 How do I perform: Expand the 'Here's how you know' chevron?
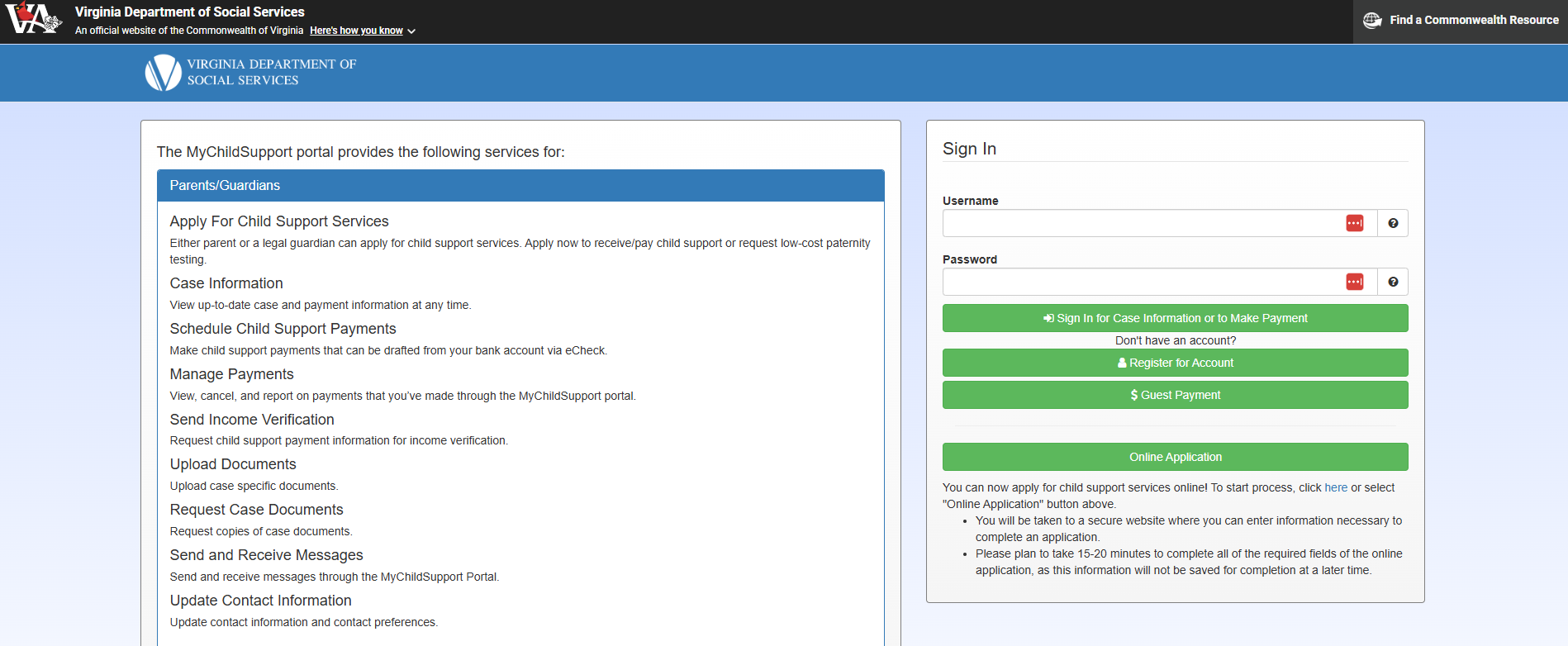point(411,31)
